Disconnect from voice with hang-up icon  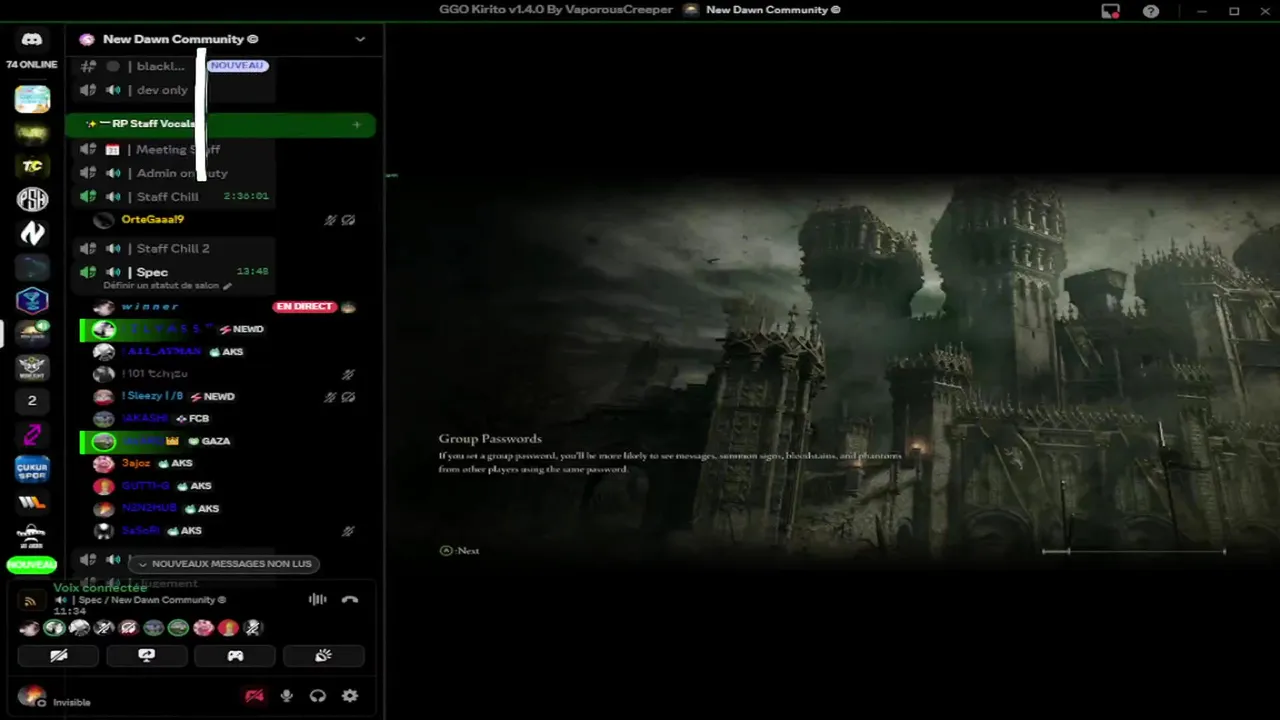point(349,600)
